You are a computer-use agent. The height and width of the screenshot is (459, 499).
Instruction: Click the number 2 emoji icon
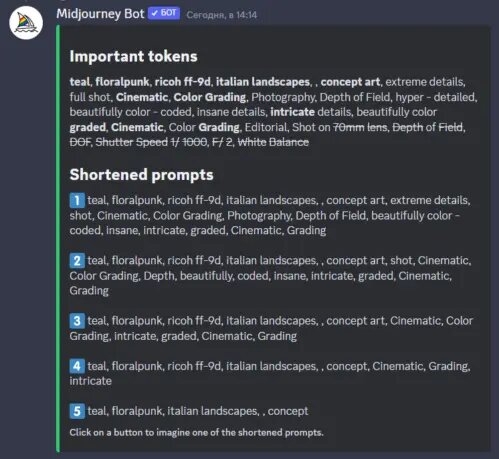click(77, 261)
